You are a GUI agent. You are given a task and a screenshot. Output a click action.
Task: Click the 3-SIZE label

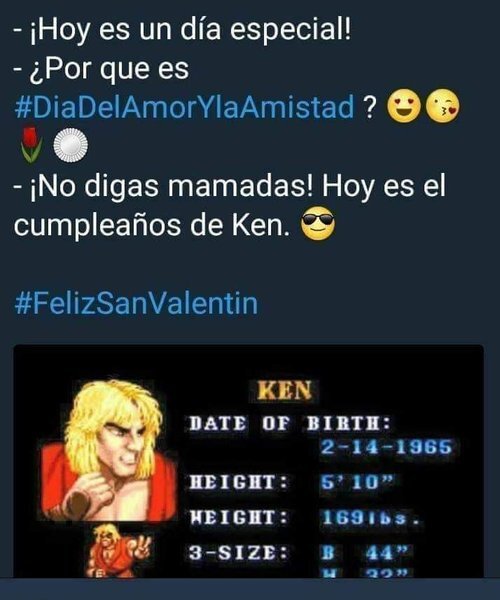click(238, 553)
